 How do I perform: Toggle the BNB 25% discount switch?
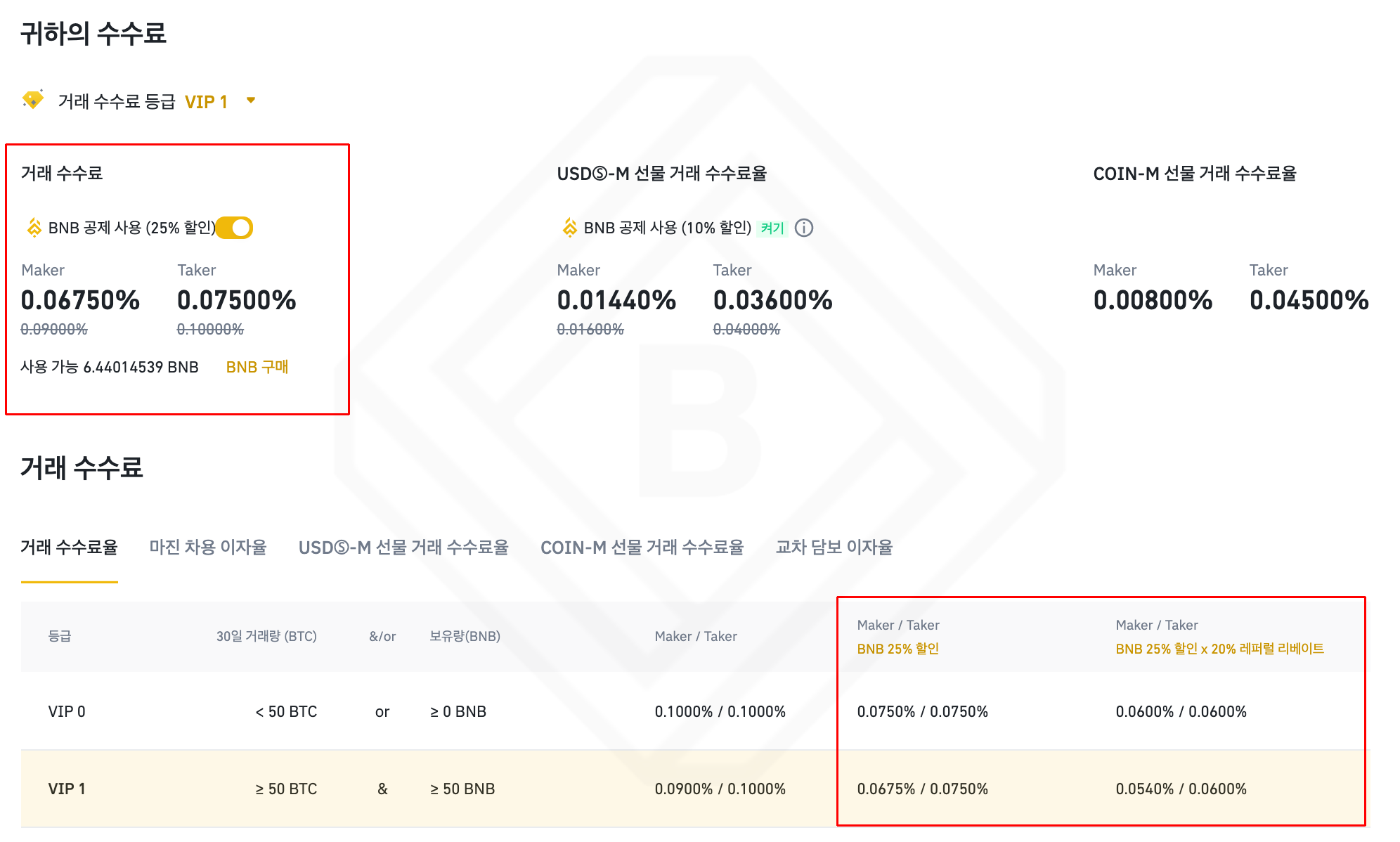235,228
